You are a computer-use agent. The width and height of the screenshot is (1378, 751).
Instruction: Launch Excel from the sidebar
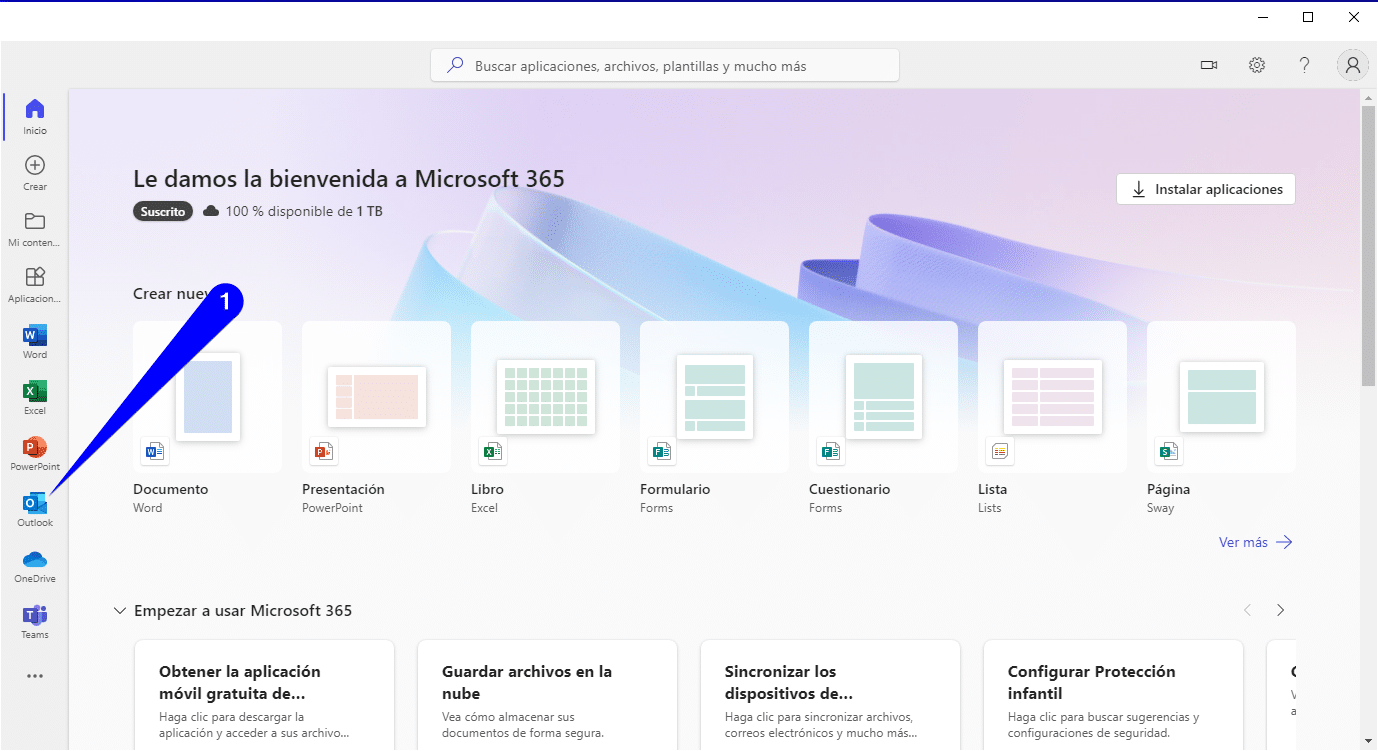click(35, 397)
